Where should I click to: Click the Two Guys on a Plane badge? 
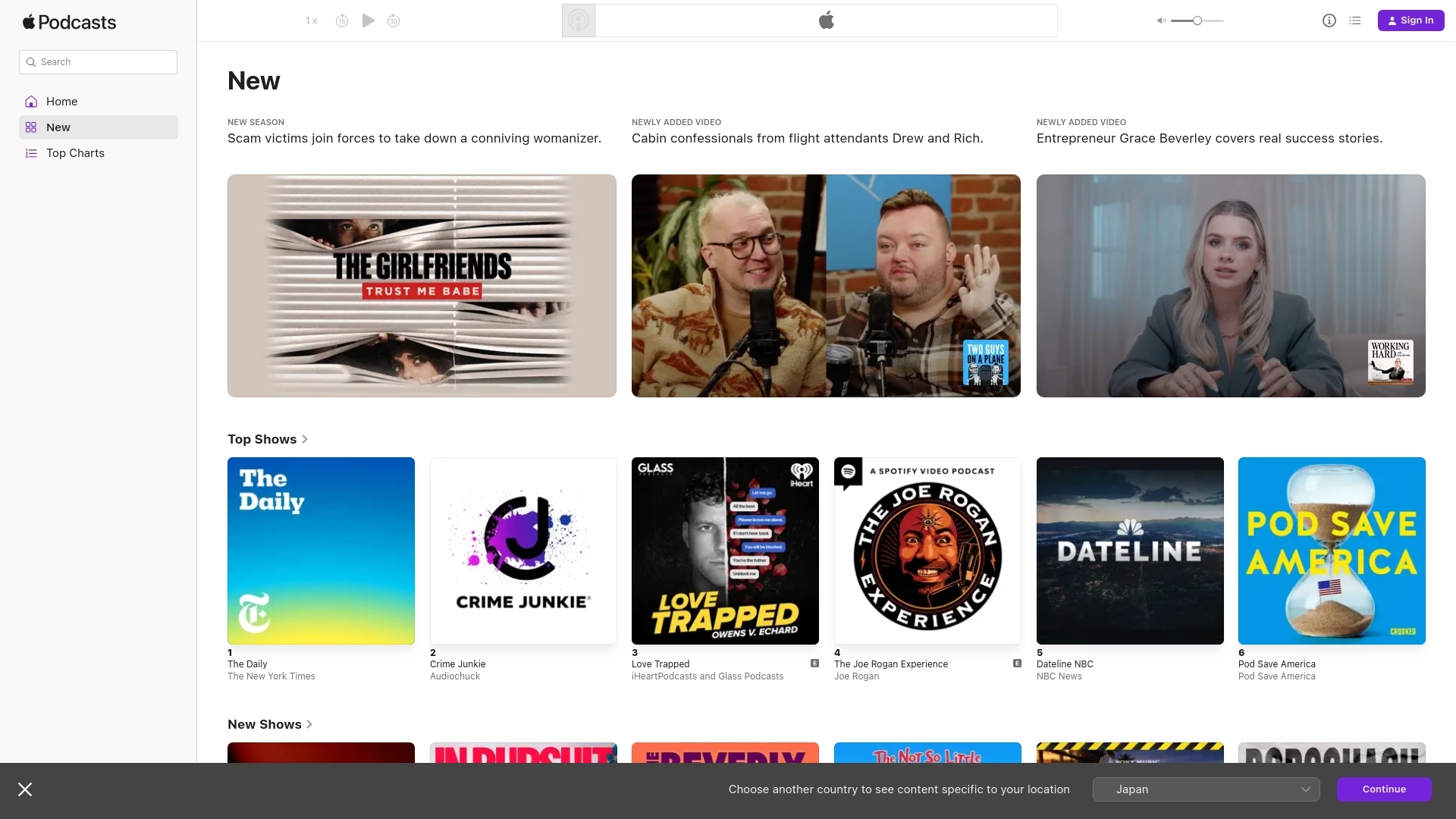(986, 362)
